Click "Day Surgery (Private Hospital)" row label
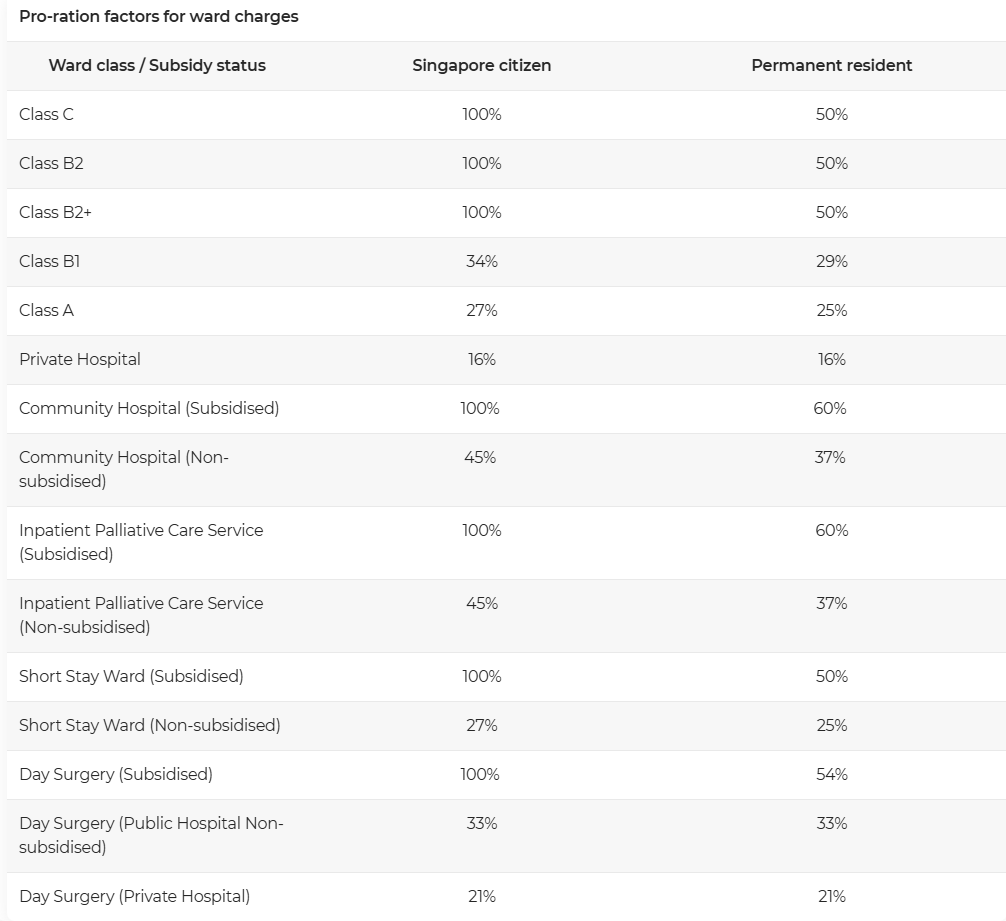 pyautogui.click(x=134, y=896)
